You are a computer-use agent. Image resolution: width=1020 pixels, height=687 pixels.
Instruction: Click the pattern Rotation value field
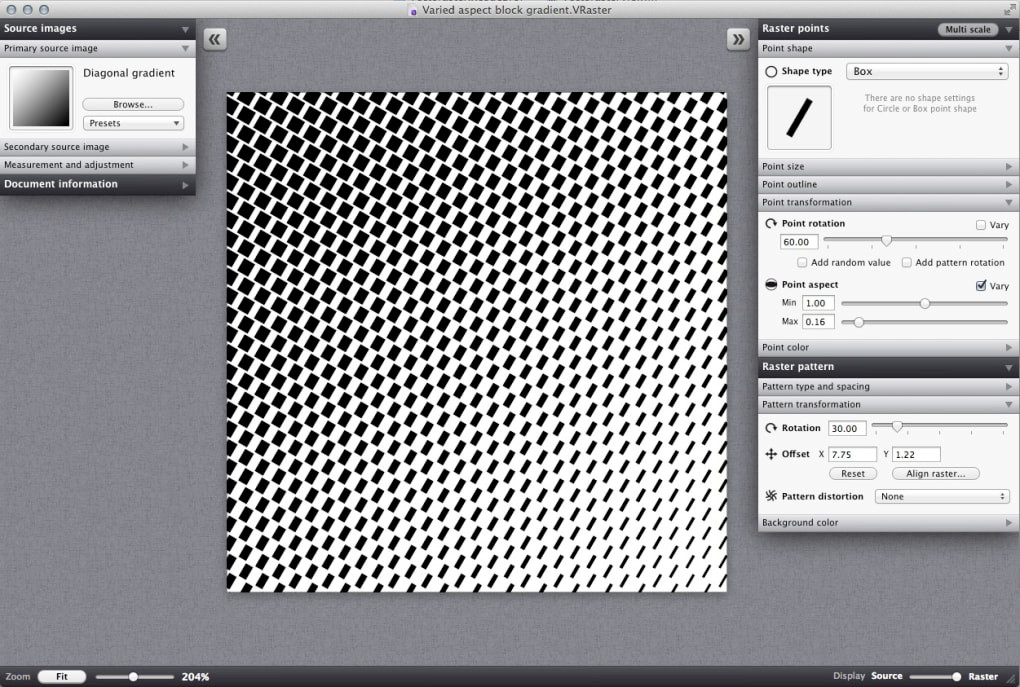[x=847, y=429]
